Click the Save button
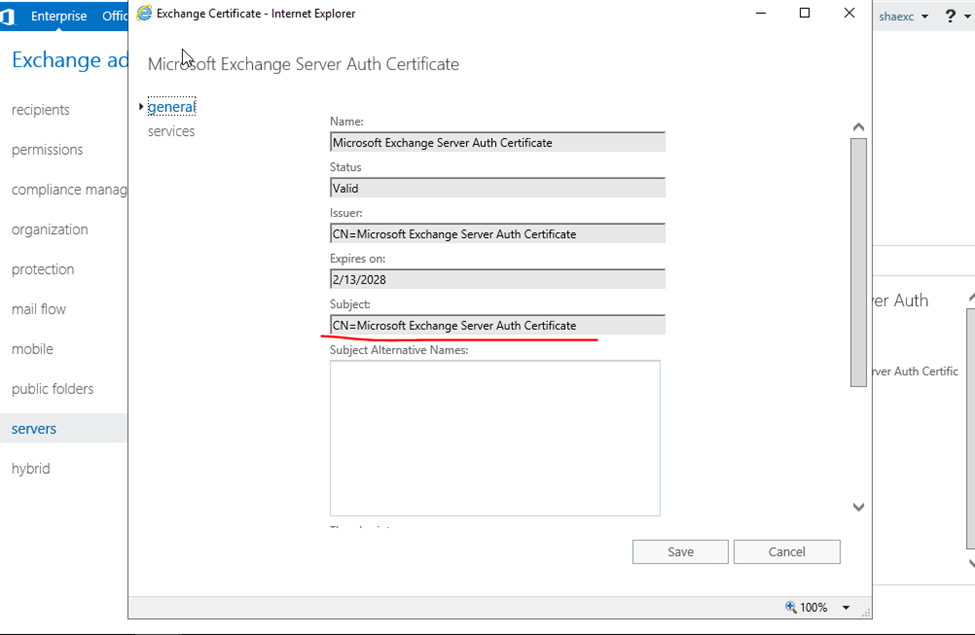 pos(680,552)
